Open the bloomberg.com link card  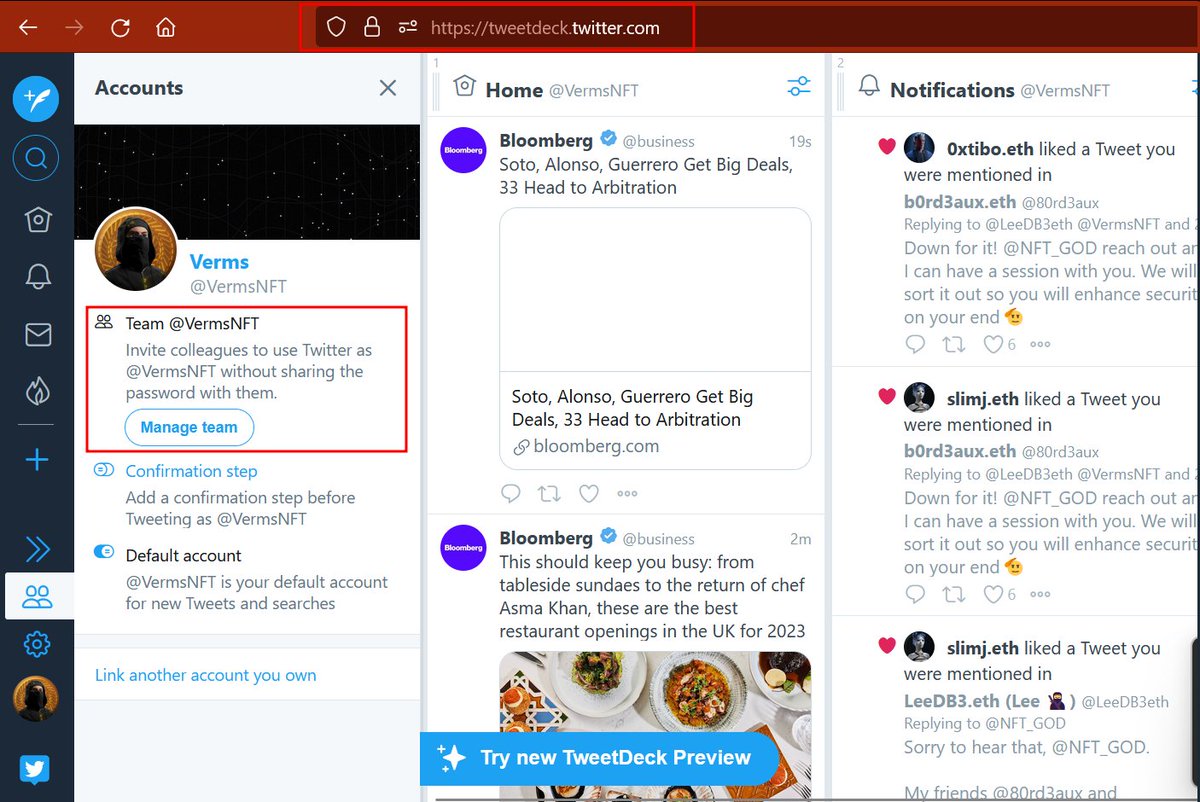[655, 421]
